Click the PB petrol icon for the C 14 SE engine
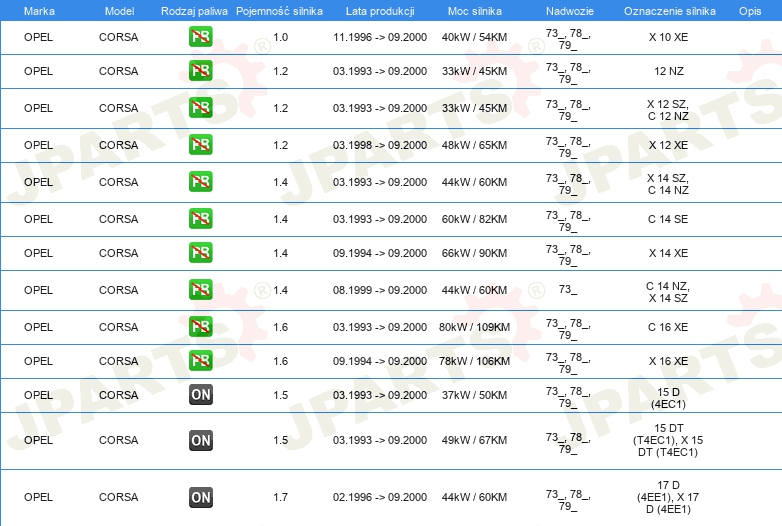Screen dimensions: 782x526 click(200, 219)
